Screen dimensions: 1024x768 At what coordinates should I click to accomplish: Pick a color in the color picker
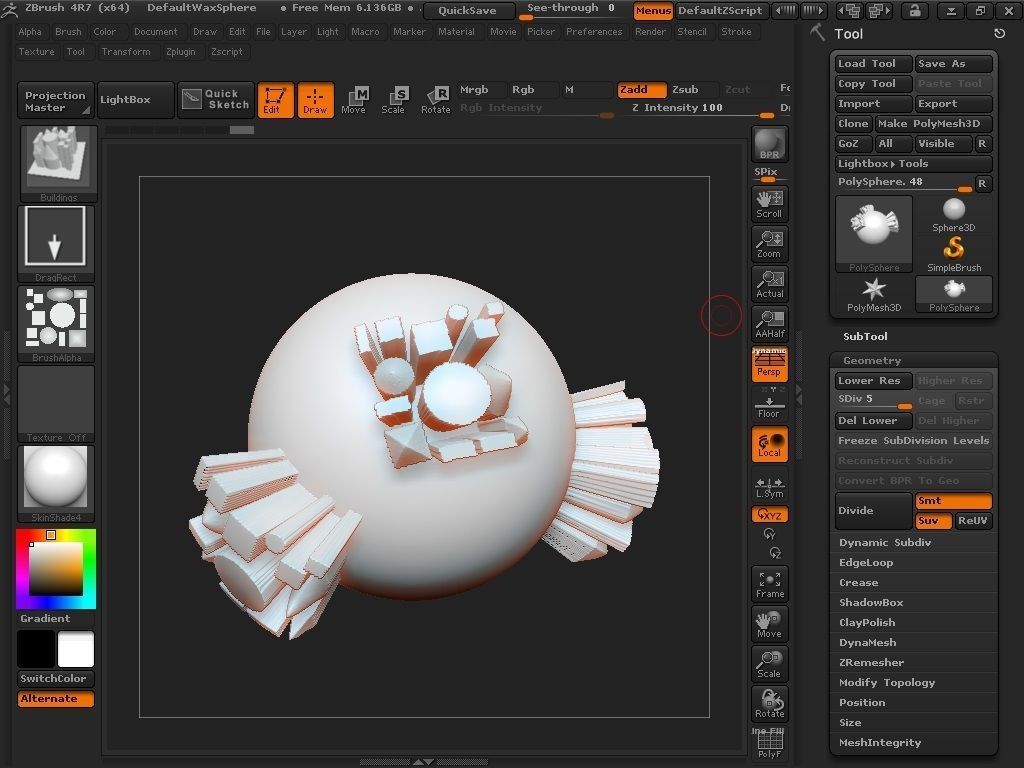click(56, 569)
